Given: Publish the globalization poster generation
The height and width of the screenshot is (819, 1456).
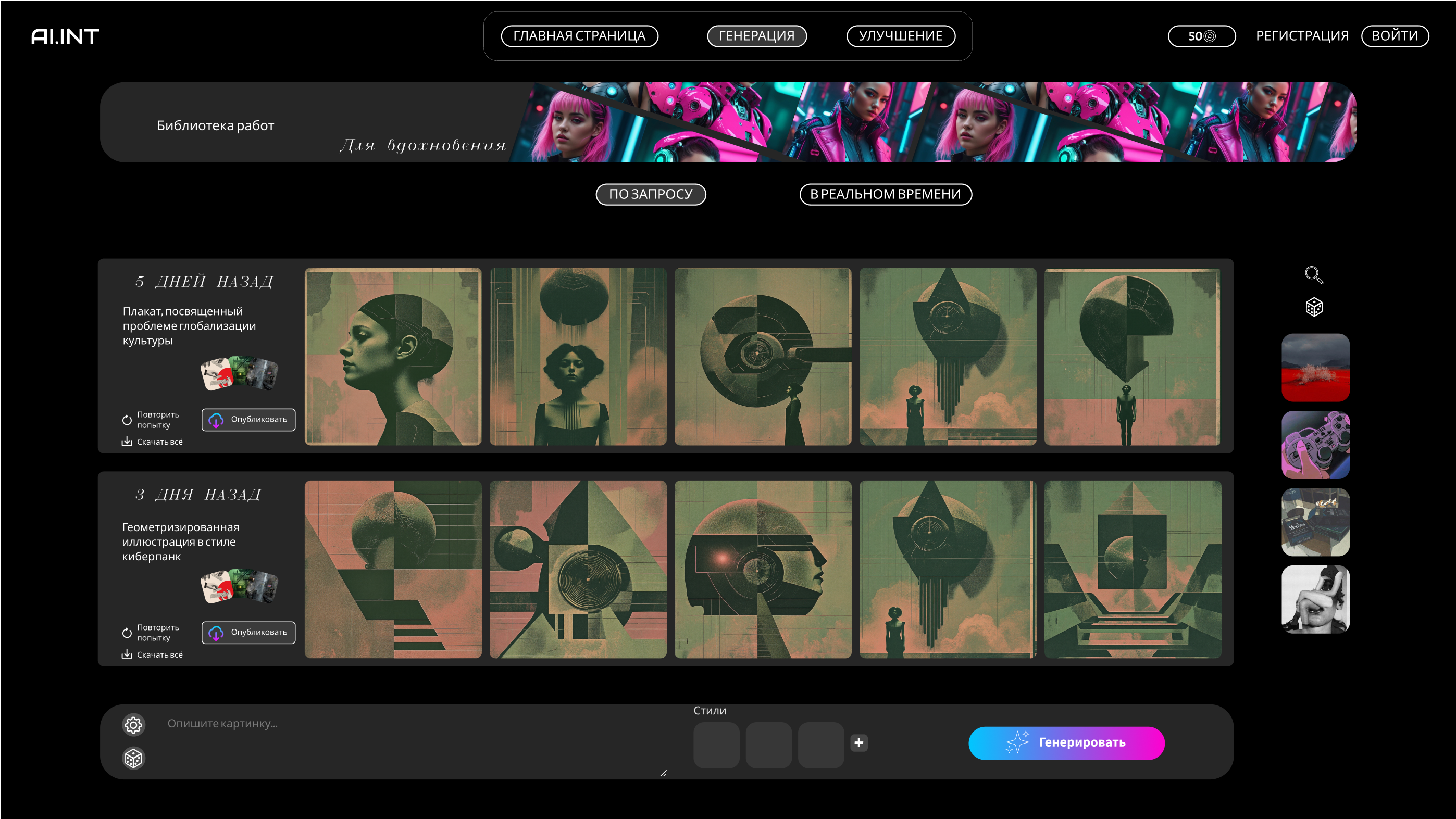Looking at the screenshot, I should [248, 420].
